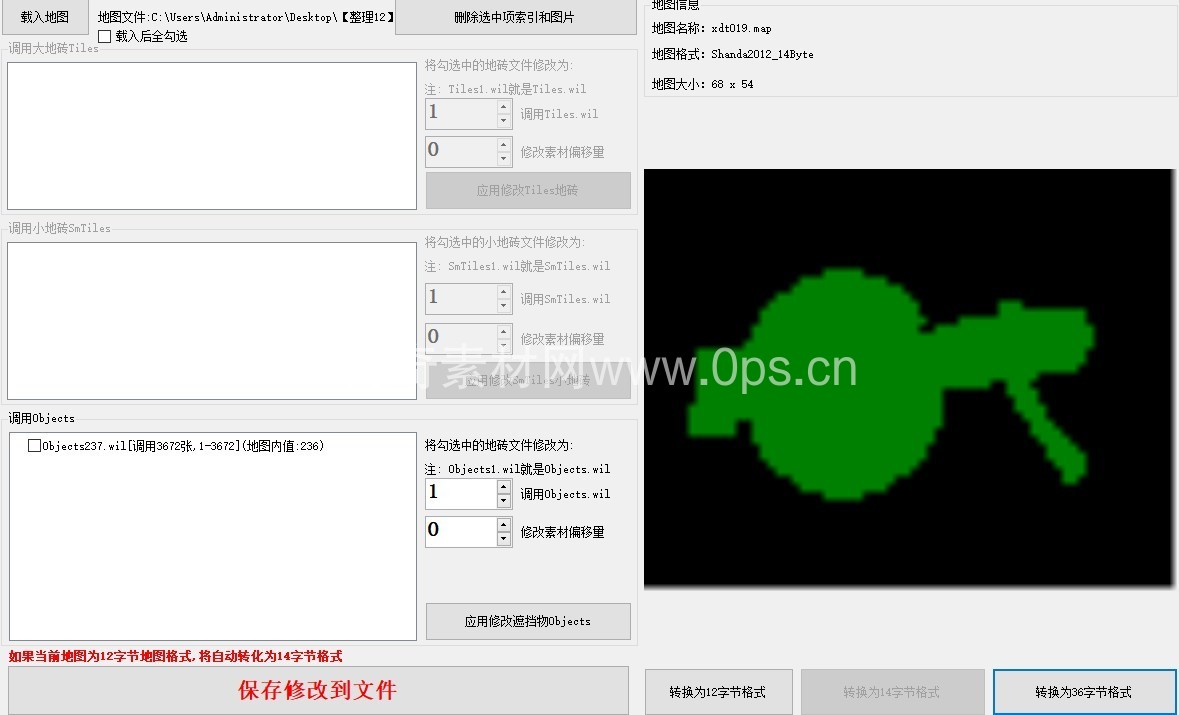Decrease 调用Objects.wil value with down arrow
This screenshot has height=715, width=1179.
504,501
